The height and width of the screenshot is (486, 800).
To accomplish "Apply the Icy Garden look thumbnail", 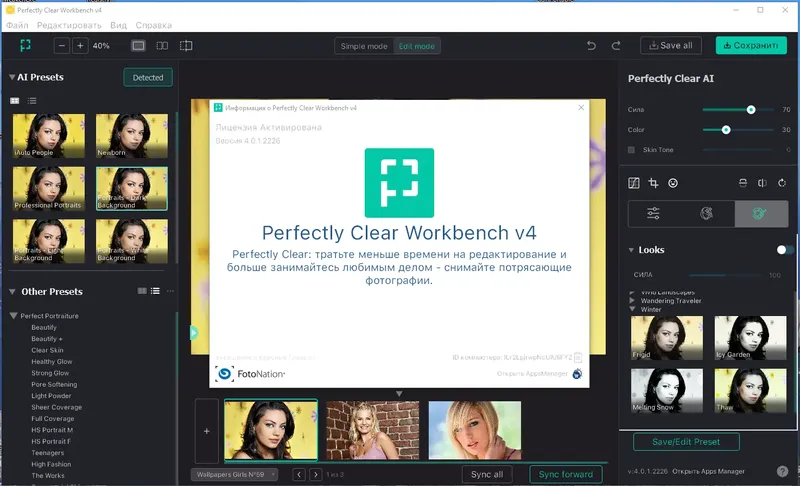I will pos(751,338).
